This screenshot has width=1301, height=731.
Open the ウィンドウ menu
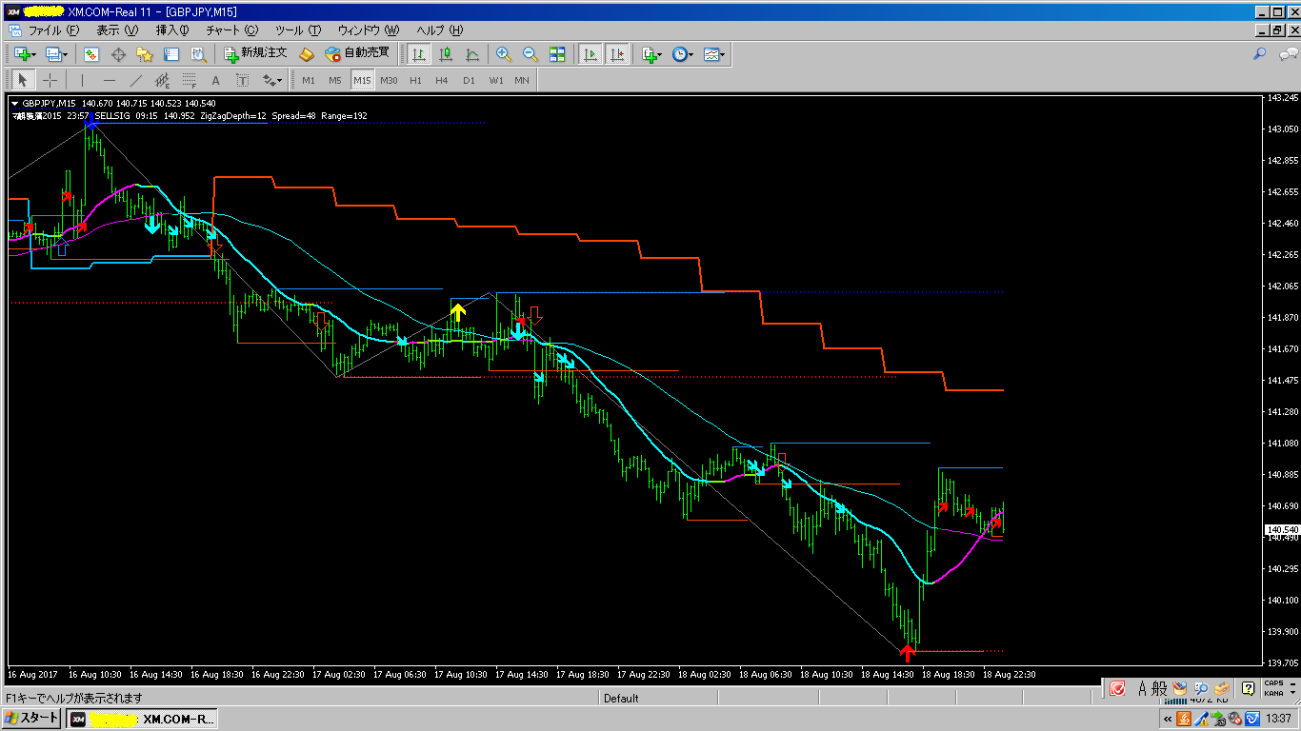(368, 30)
